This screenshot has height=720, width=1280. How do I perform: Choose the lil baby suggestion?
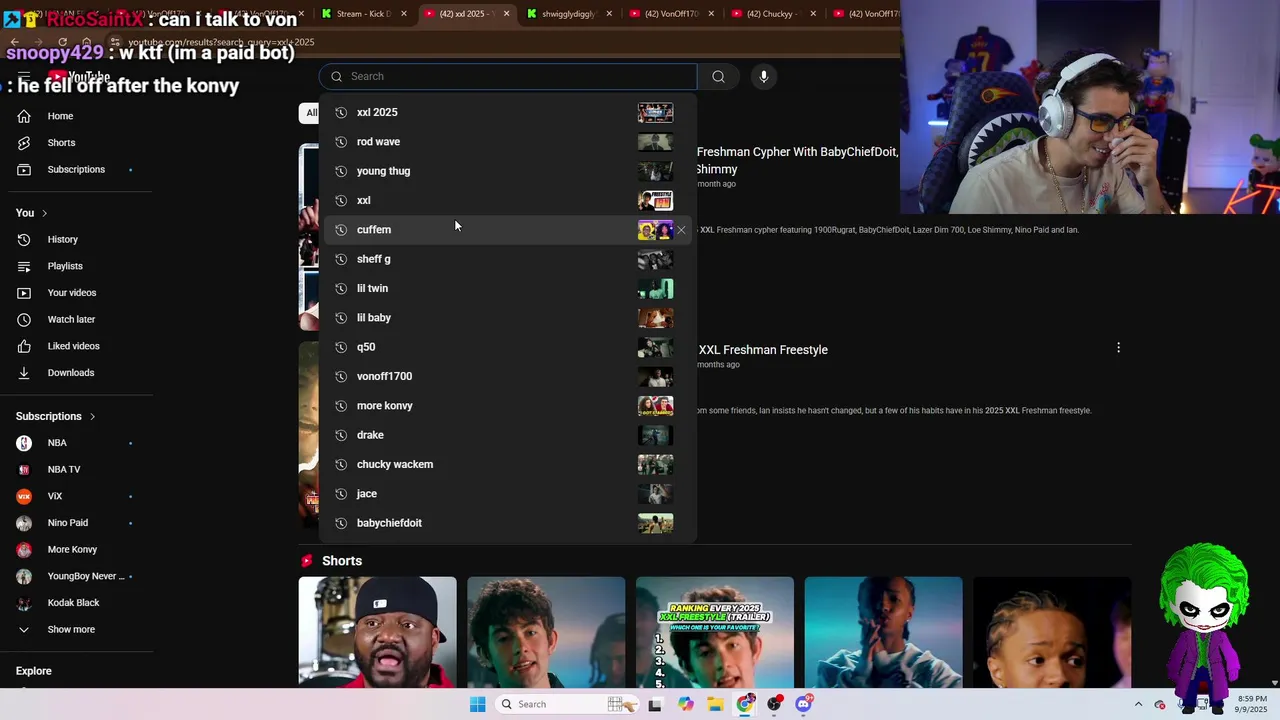point(507,318)
